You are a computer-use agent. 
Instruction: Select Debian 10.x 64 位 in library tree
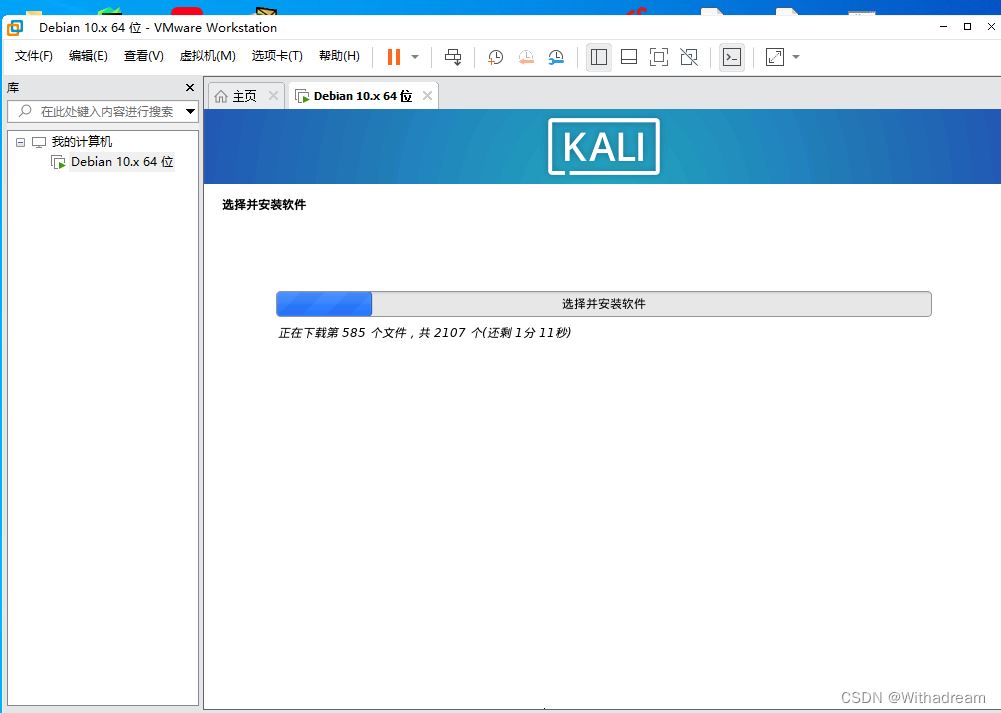pos(122,162)
